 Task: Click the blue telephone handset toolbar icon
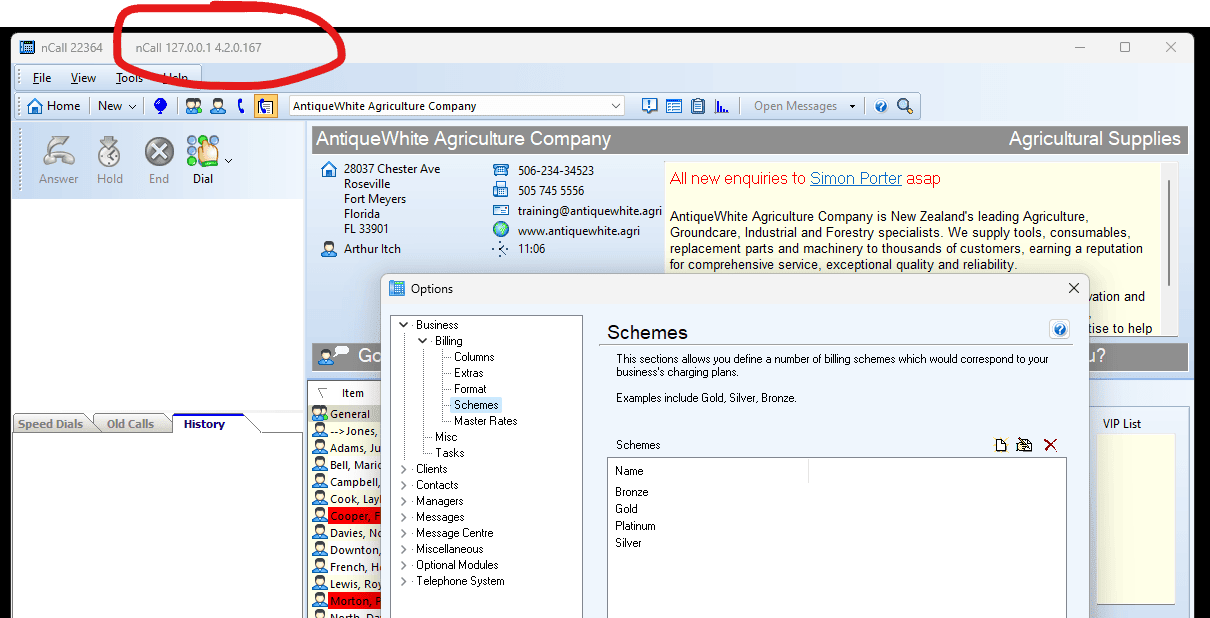pos(241,106)
